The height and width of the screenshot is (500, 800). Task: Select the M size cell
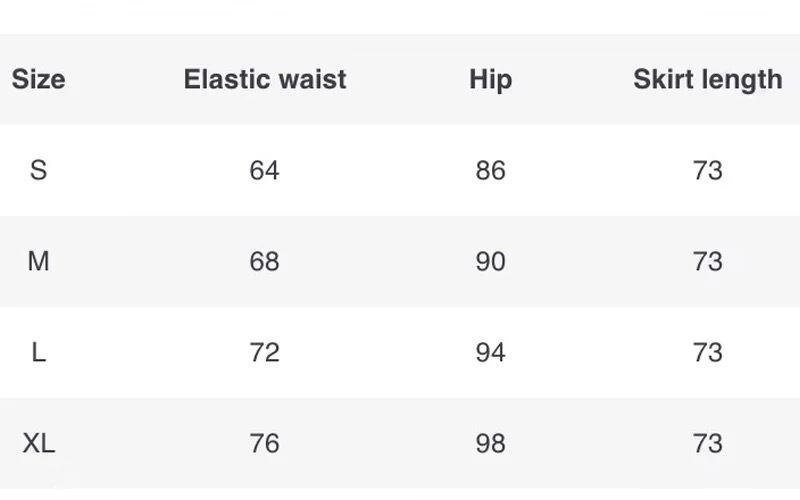point(38,261)
